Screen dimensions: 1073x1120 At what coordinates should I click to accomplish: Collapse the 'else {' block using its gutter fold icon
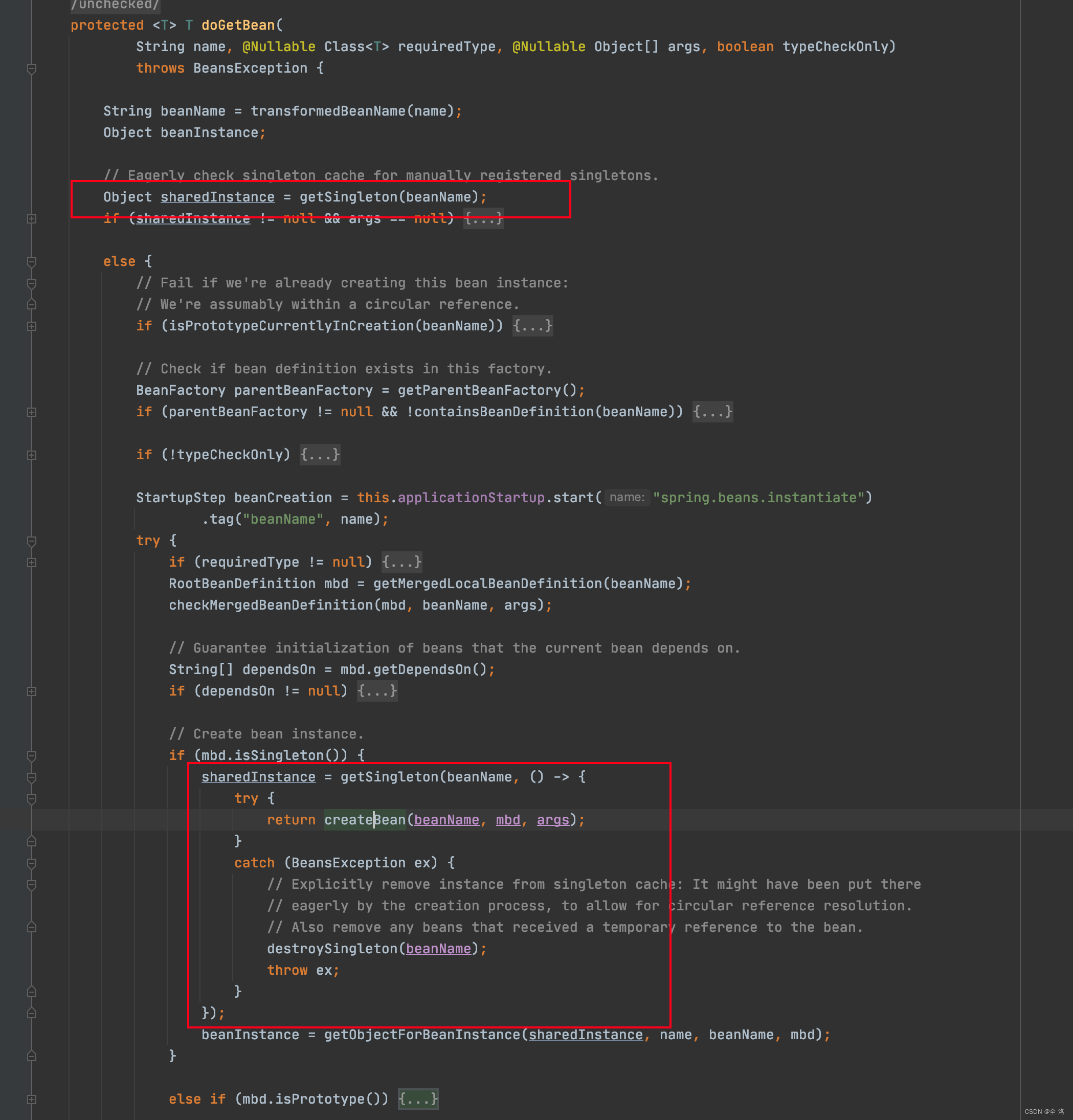coord(32,262)
